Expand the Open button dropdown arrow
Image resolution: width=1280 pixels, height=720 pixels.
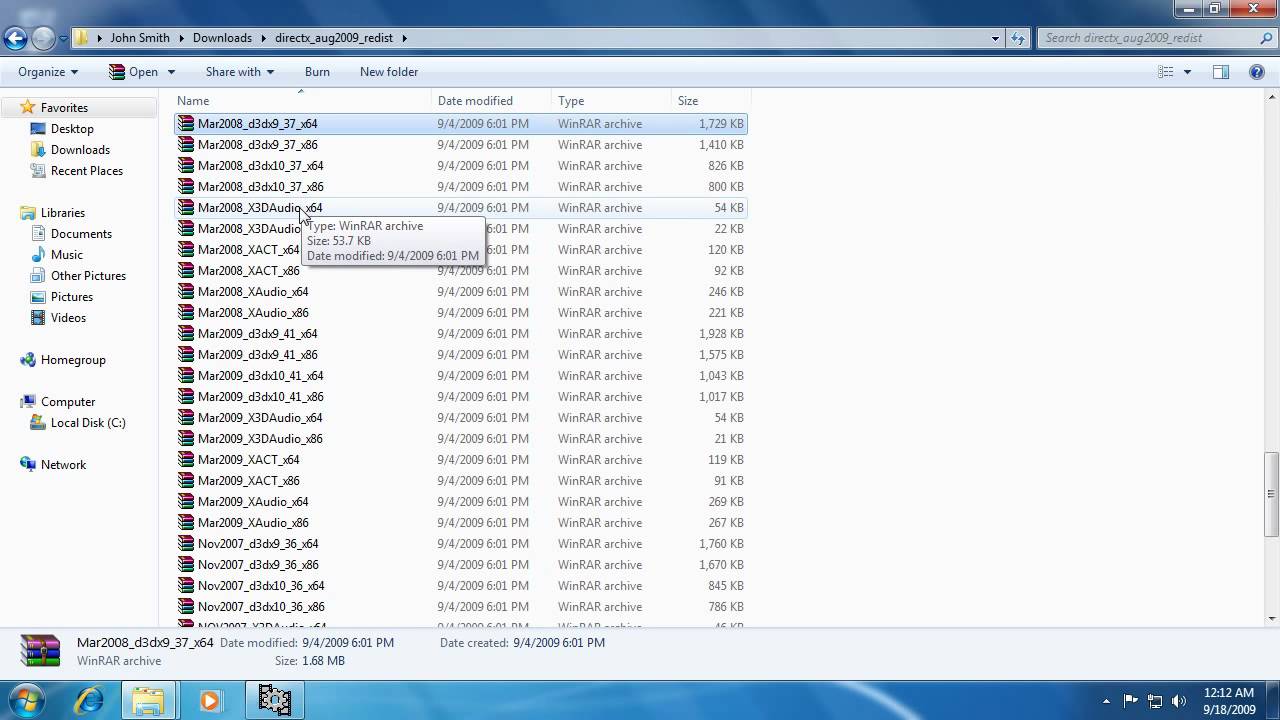[171, 72]
